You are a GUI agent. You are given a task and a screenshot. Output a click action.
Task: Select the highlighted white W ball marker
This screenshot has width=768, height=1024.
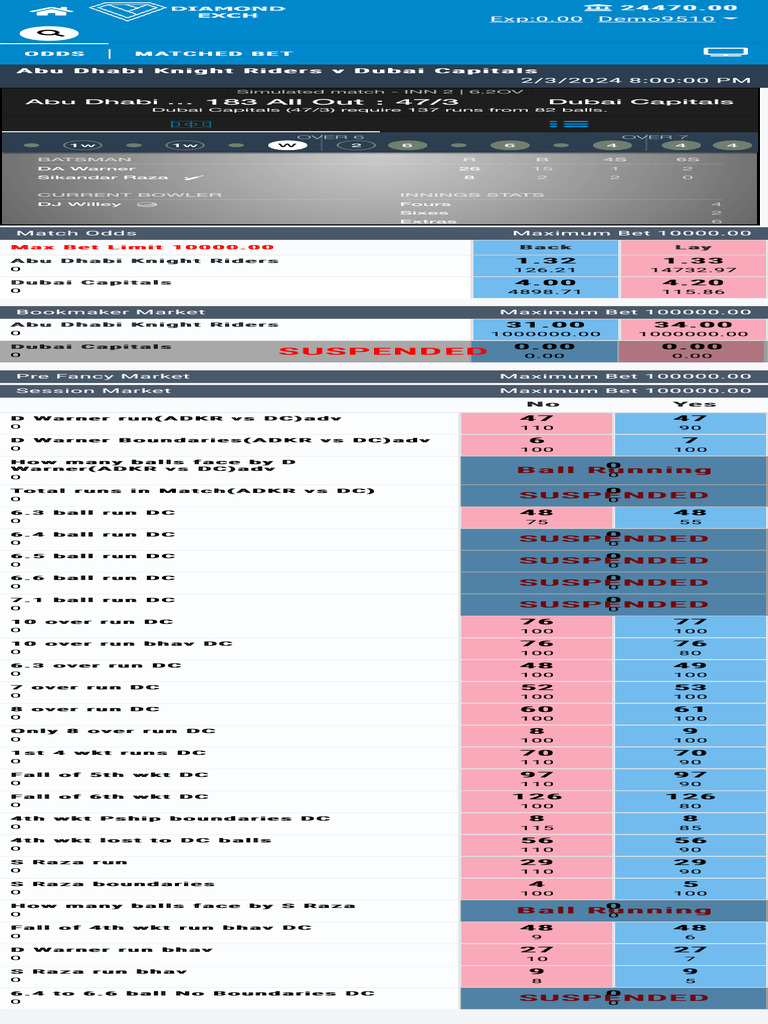tap(287, 145)
